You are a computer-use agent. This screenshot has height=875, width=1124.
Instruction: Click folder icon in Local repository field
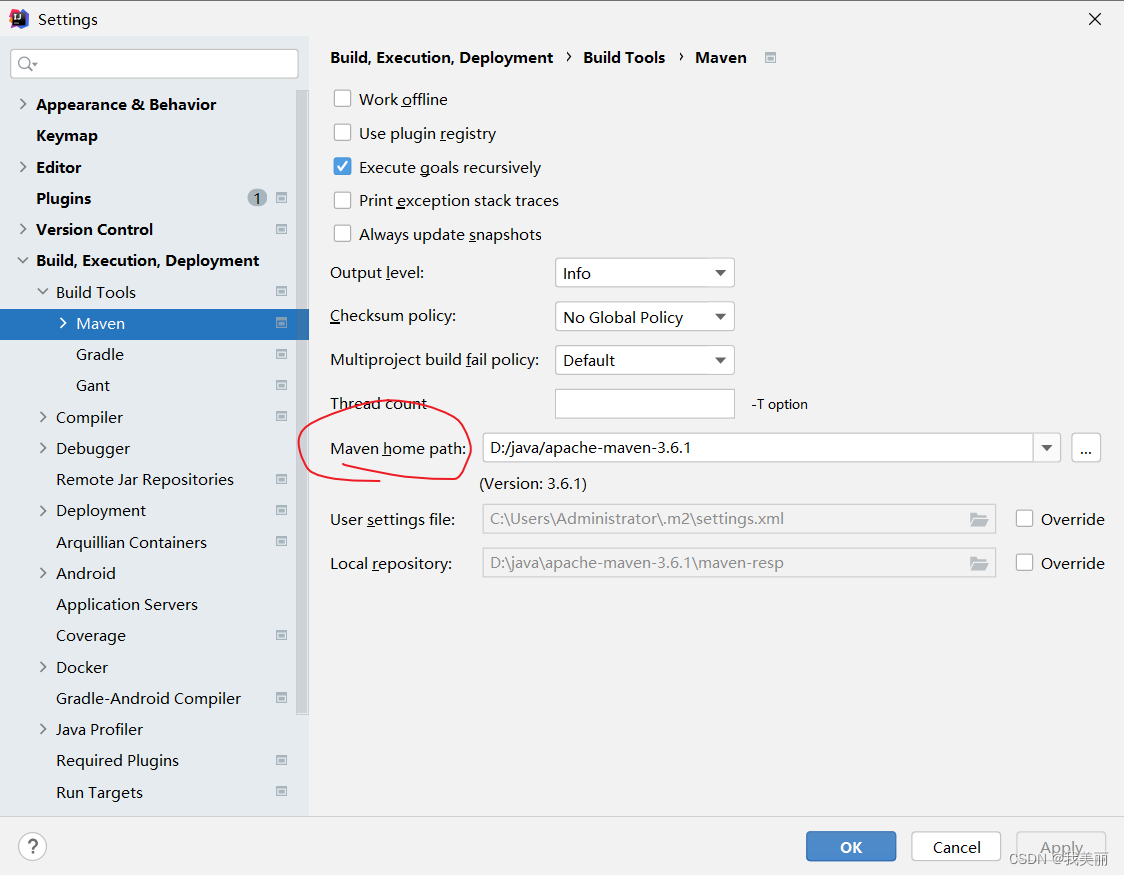point(979,564)
